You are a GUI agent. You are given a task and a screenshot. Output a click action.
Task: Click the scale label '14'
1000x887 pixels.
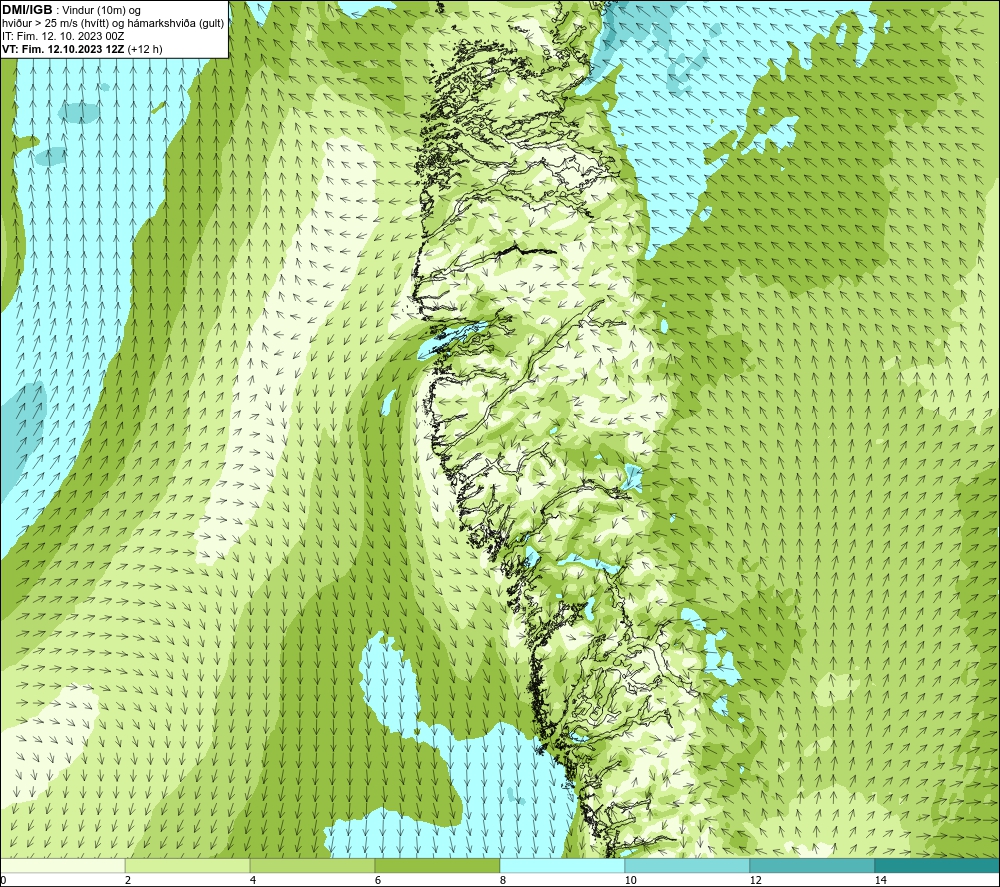click(880, 880)
